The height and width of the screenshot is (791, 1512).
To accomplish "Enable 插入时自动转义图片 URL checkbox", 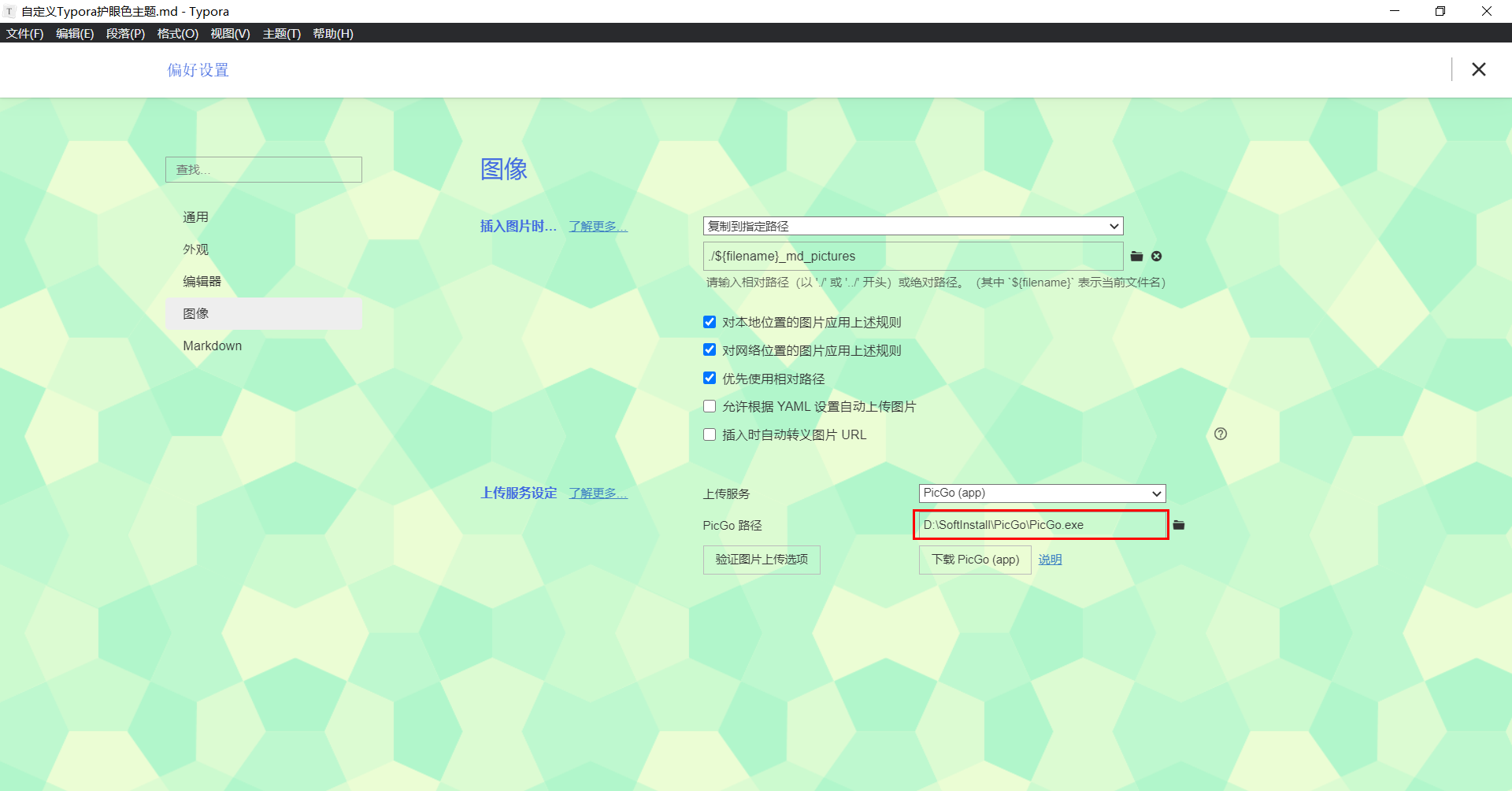I will pyautogui.click(x=710, y=434).
